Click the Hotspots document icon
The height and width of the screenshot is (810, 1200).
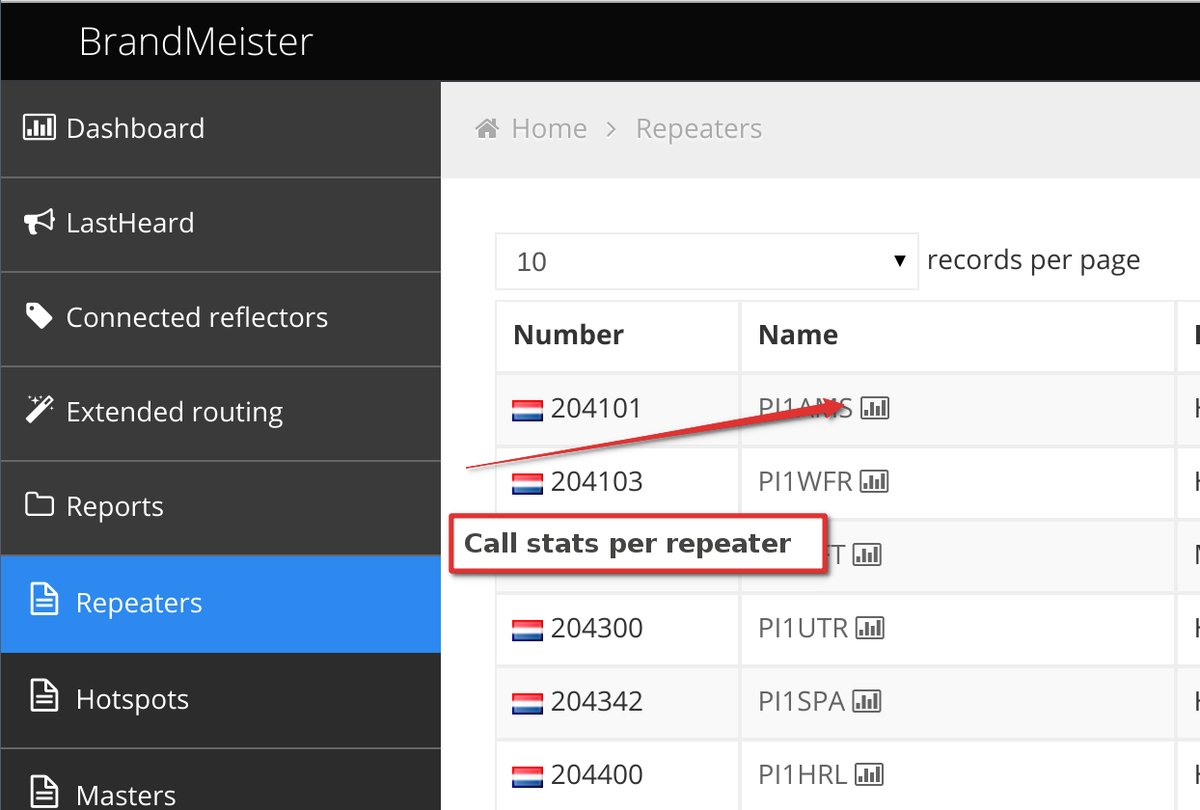point(44,697)
